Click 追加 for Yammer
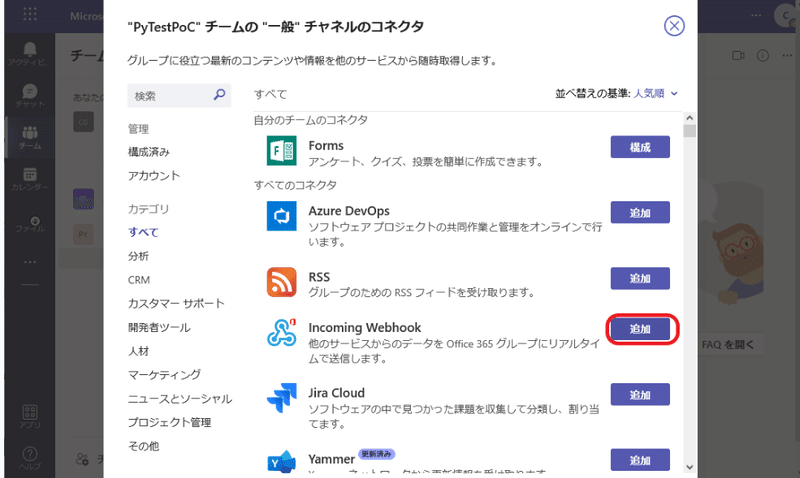Screen dimensions: 800x478 (640, 460)
